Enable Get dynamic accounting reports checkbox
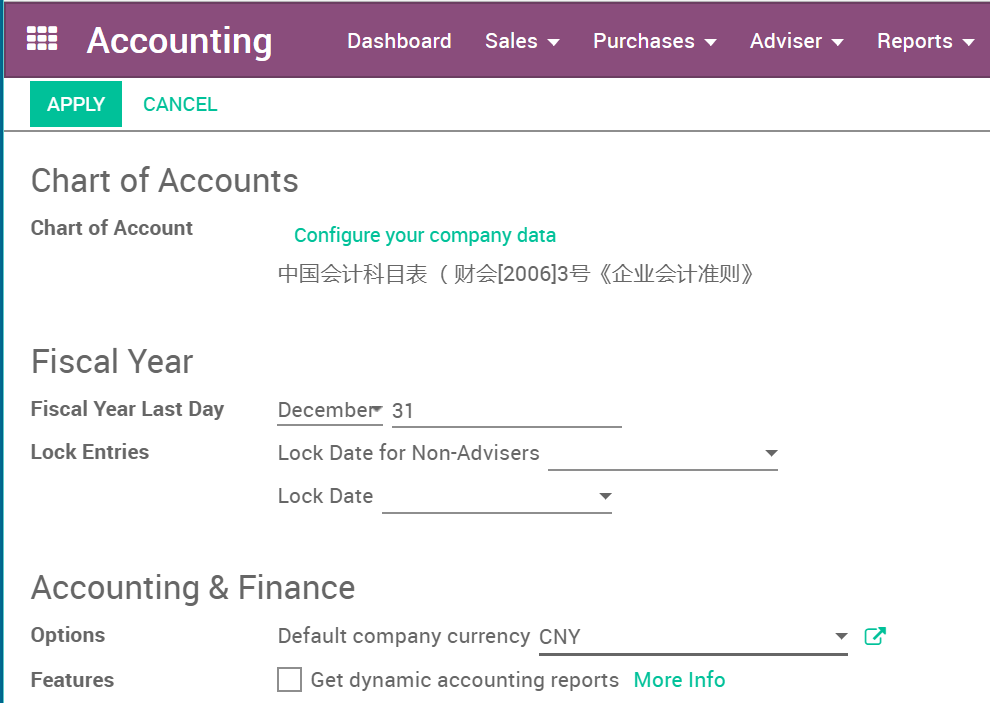This screenshot has height=703, width=990. tap(289, 680)
